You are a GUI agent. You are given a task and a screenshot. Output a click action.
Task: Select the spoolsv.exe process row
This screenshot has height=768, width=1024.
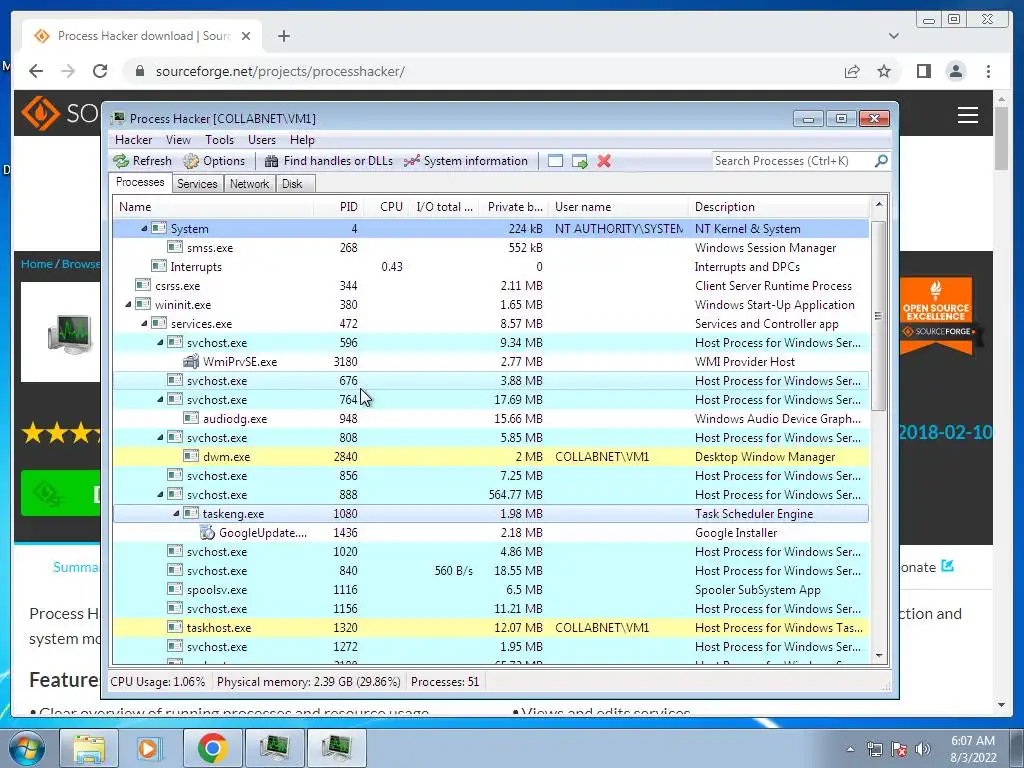491,590
